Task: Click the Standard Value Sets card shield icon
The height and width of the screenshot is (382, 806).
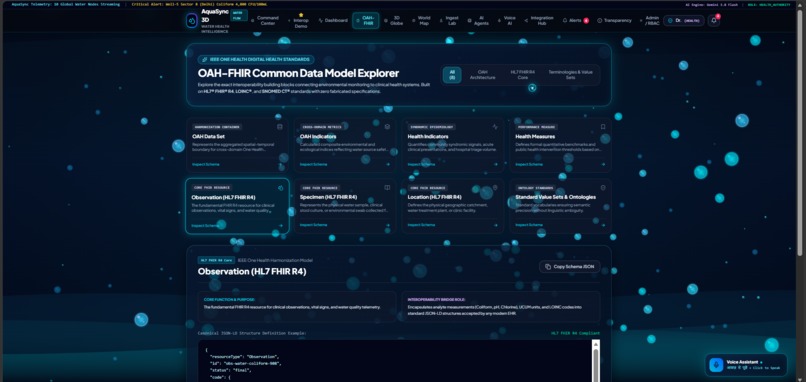Action: tap(603, 188)
